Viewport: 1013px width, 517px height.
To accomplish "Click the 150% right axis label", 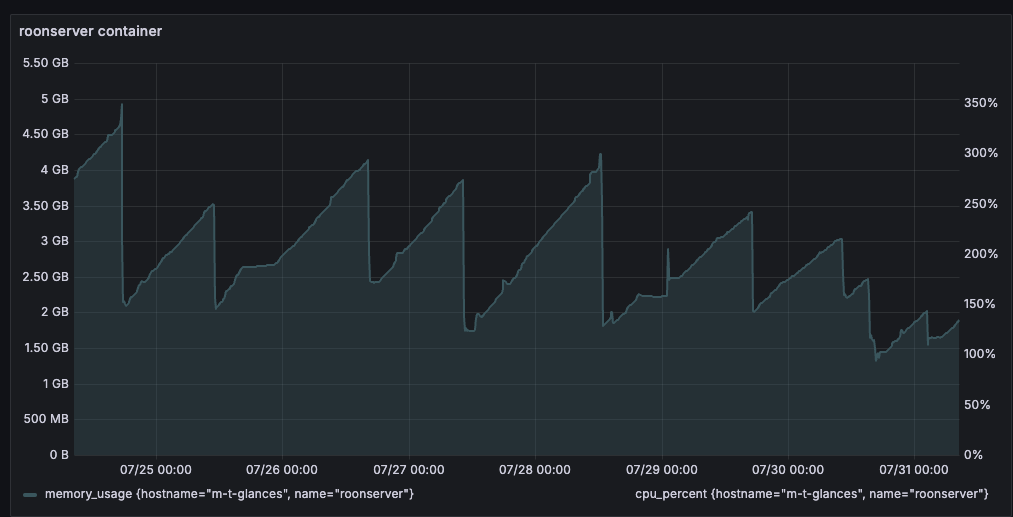I will coord(981,304).
